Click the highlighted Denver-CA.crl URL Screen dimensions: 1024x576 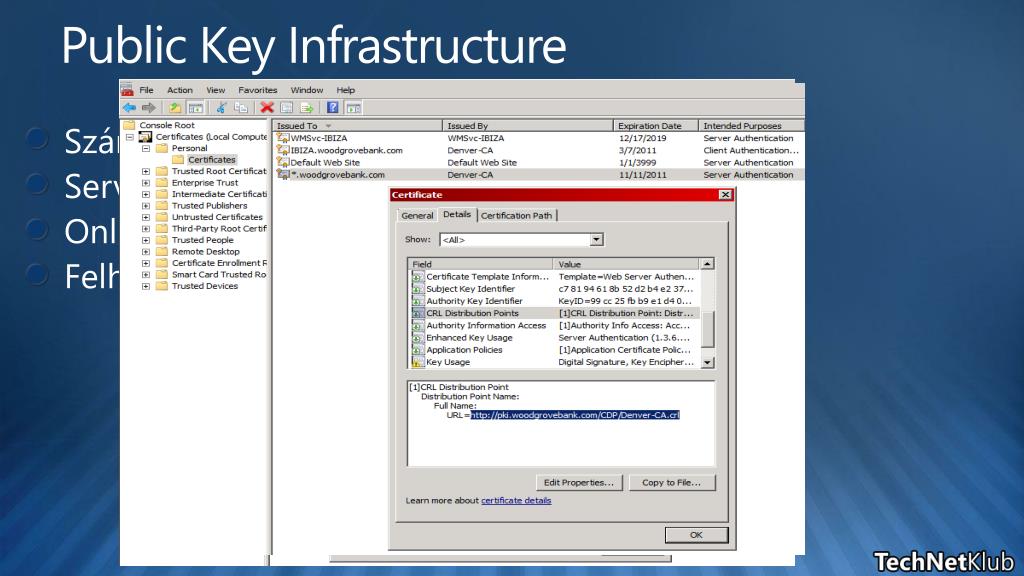pyautogui.click(x=575, y=415)
